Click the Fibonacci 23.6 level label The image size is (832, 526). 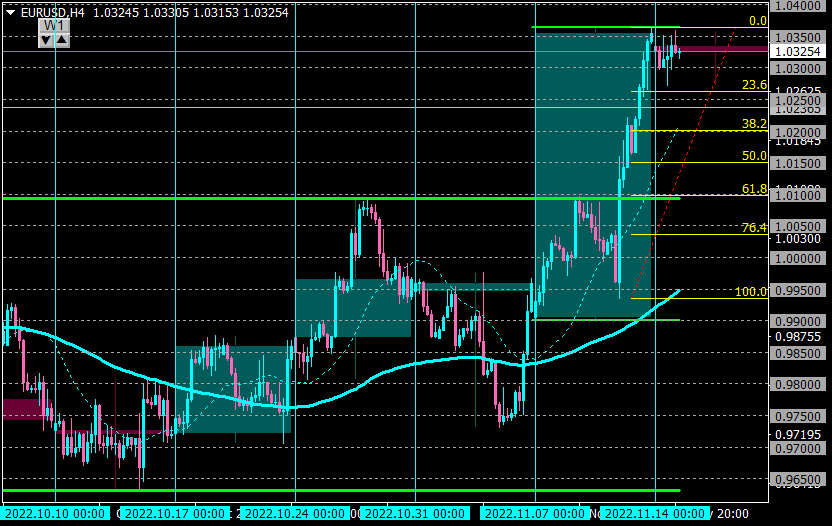tap(754, 85)
